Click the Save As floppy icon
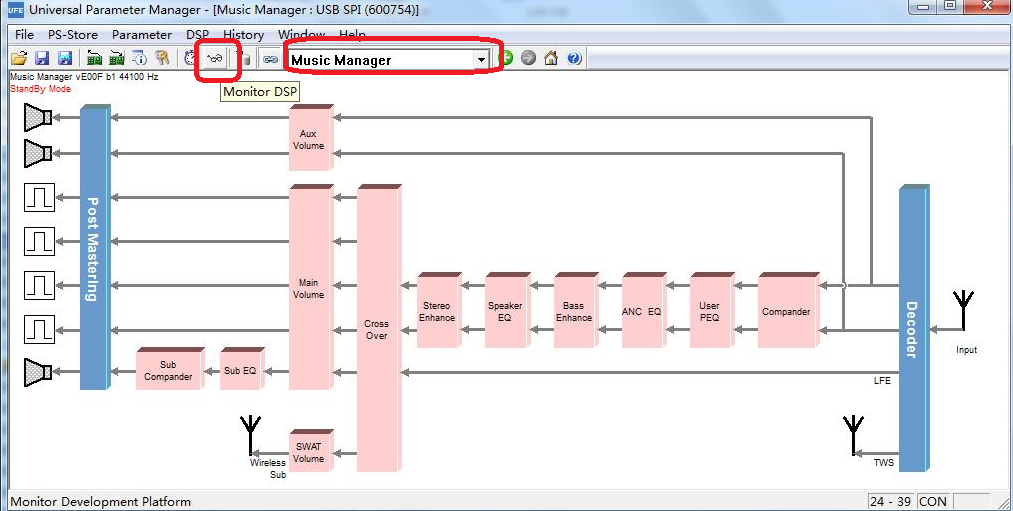 click(65, 59)
